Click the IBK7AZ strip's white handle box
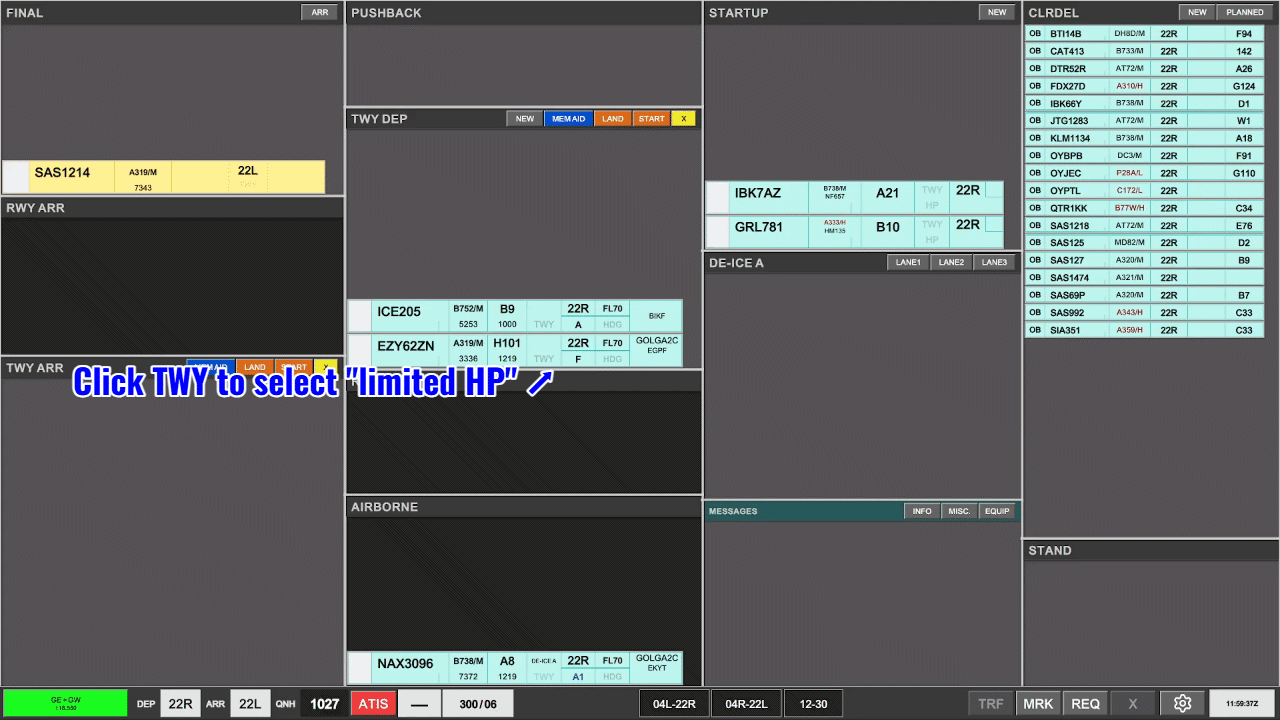Image resolution: width=1280 pixels, height=720 pixels. (x=718, y=198)
